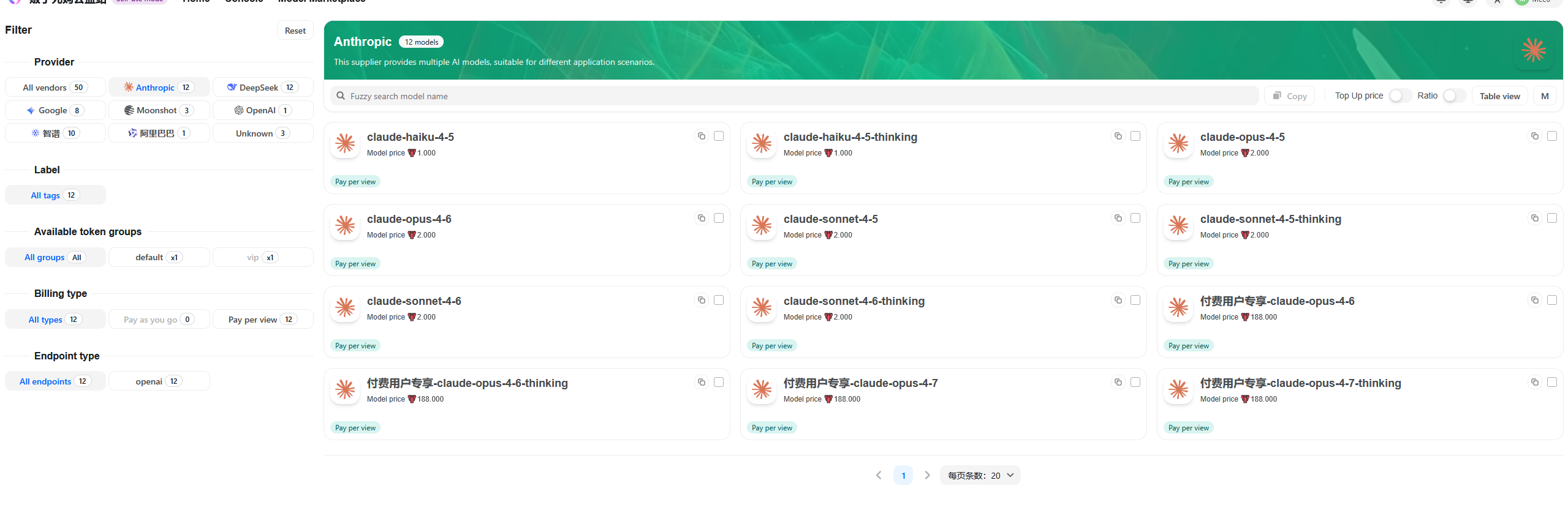Filter providers by Google
The image size is (1568, 521).
[55, 111]
